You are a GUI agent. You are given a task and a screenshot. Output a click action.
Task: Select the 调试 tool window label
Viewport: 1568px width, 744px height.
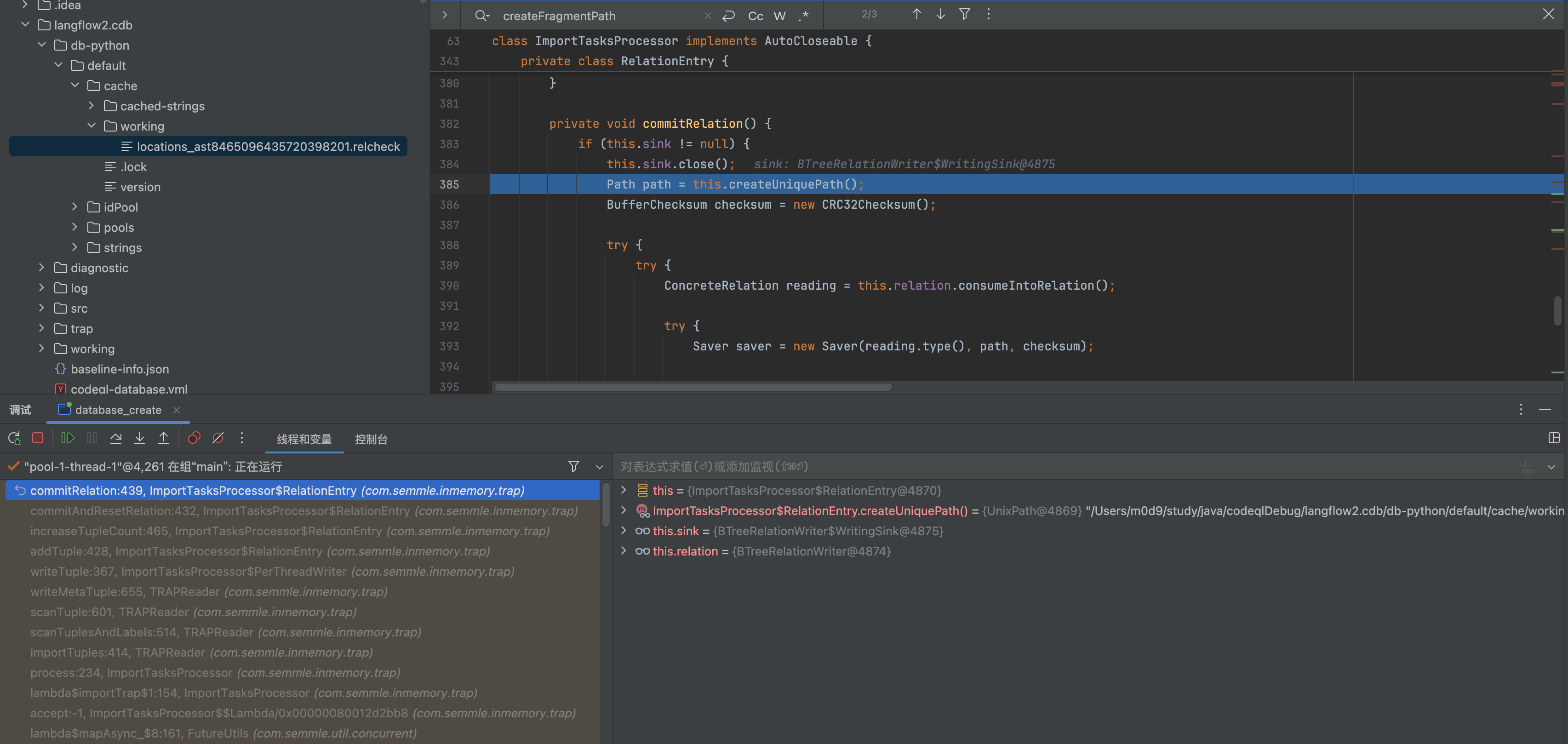tap(20, 410)
